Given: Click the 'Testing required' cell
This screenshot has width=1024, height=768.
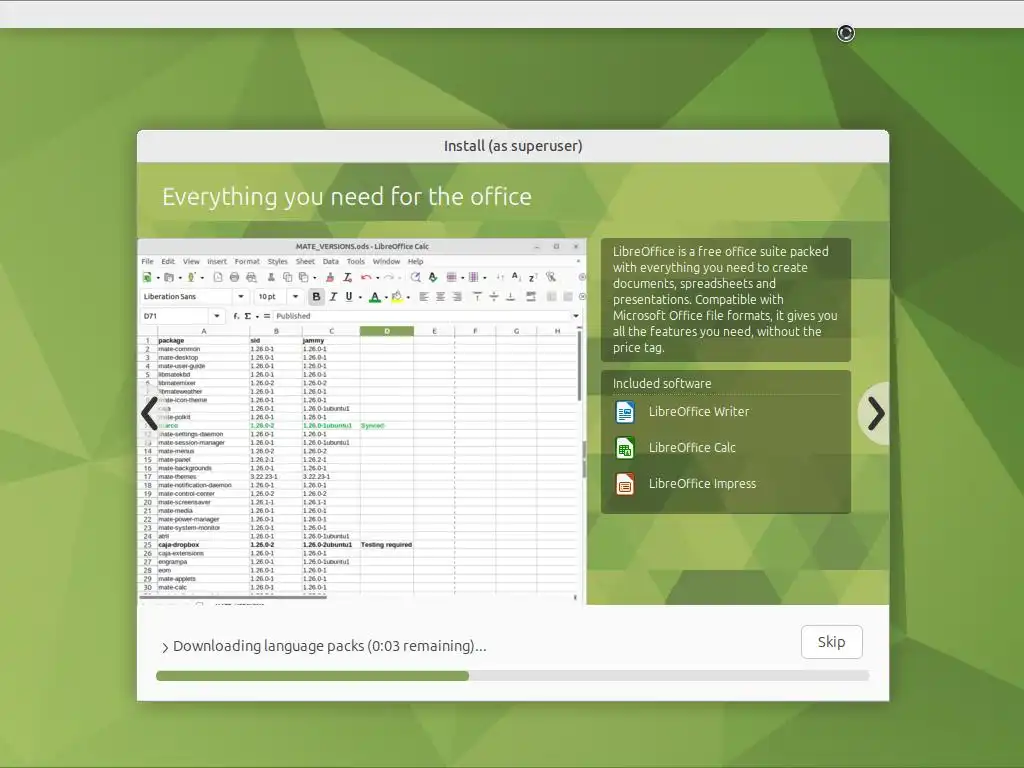Looking at the screenshot, I should point(387,545).
